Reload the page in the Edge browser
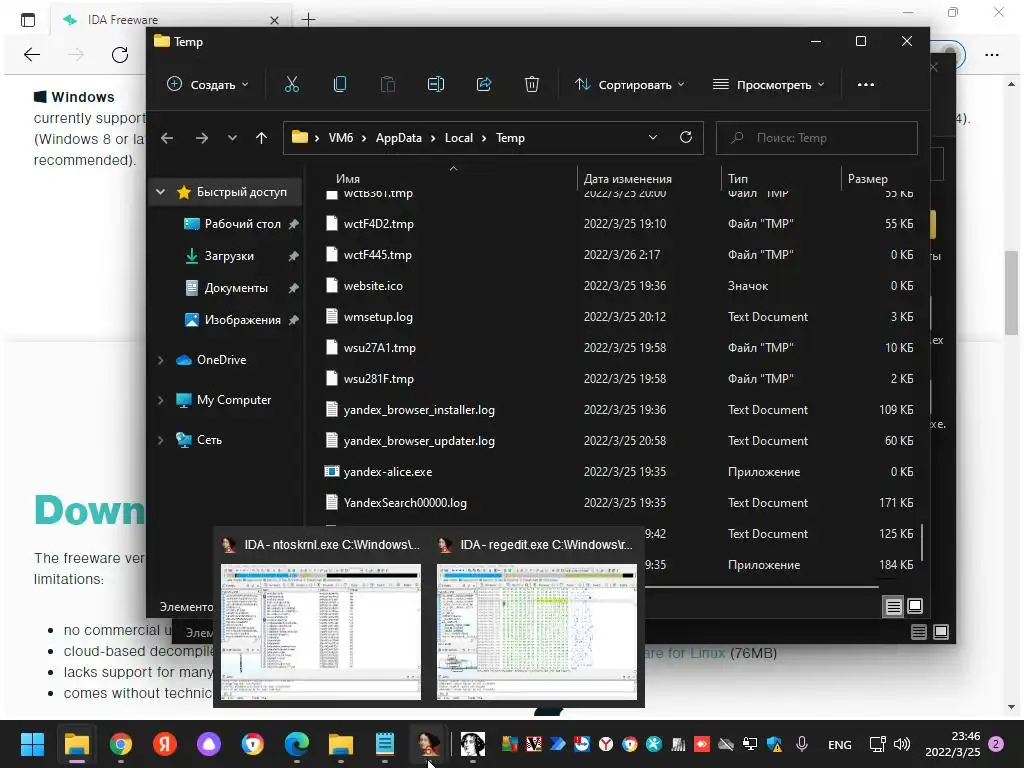The width and height of the screenshot is (1024, 768). (x=120, y=55)
